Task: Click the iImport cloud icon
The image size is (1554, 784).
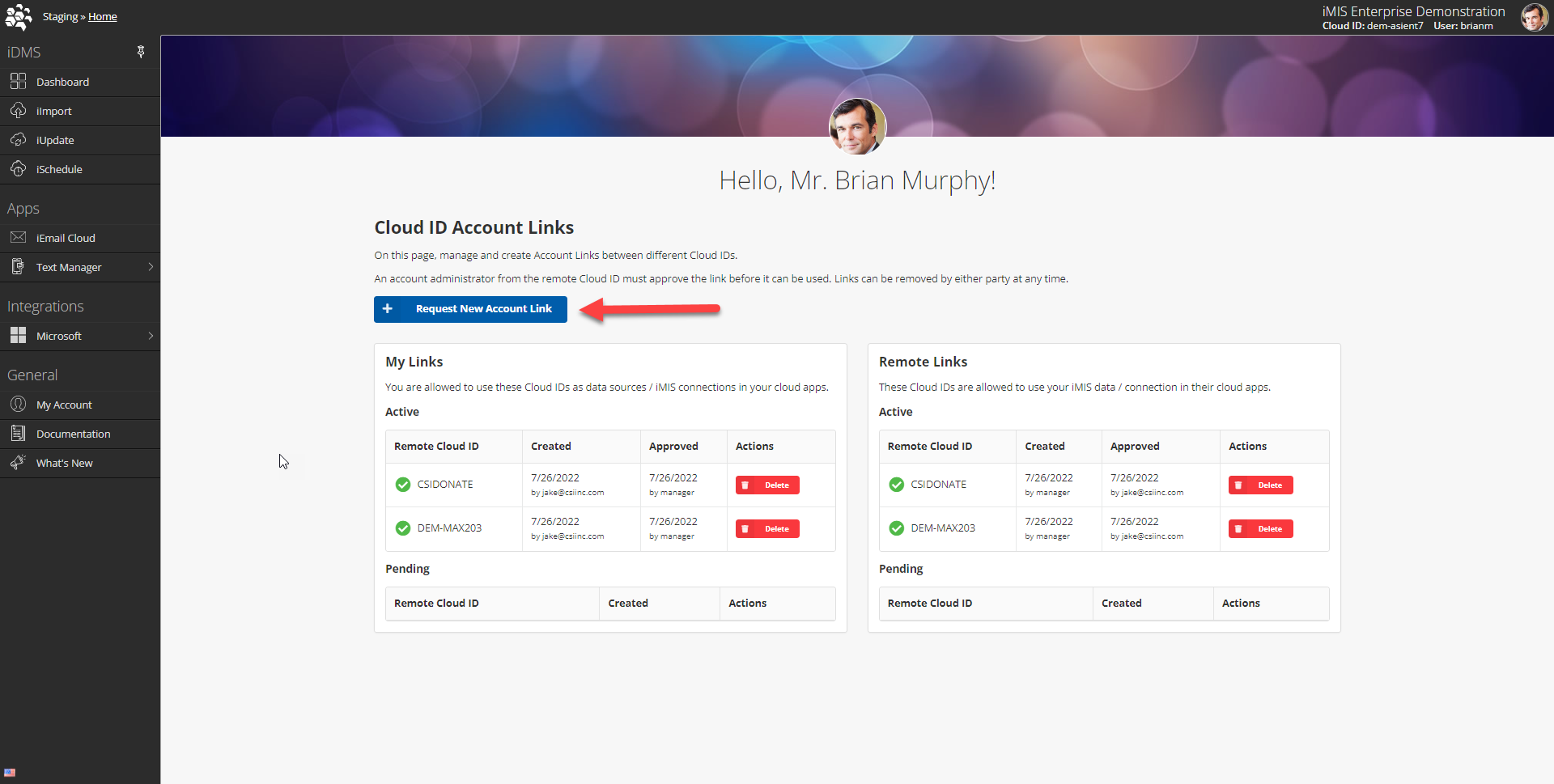Action: [x=18, y=110]
